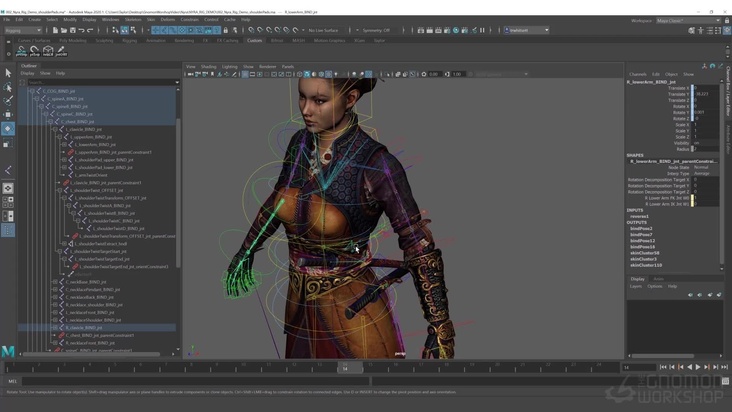Select the arrow Select tool in toolbox
This screenshot has height=412, width=732.
click(8, 73)
